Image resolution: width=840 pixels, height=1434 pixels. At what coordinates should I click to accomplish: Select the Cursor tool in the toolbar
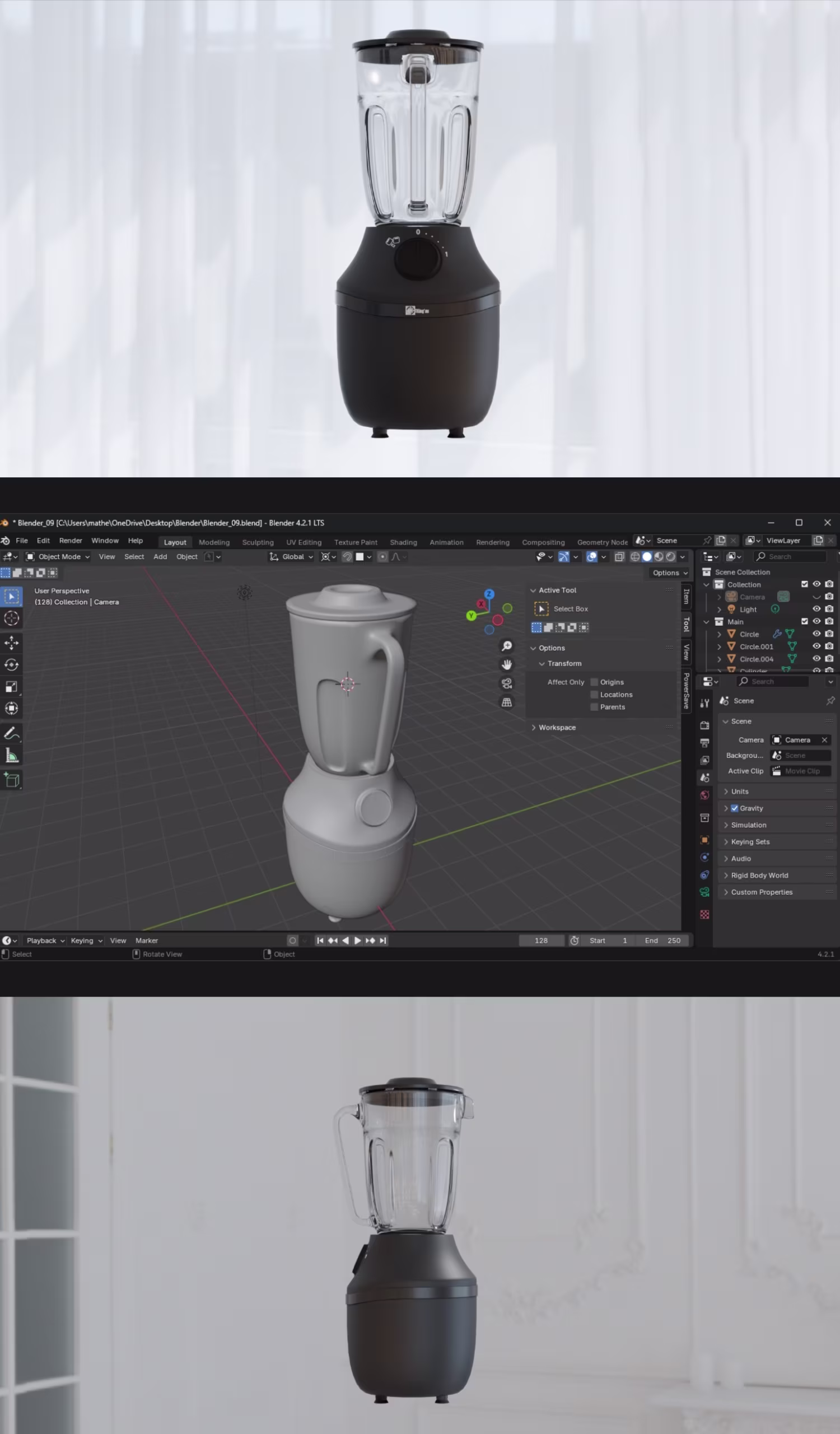click(x=11, y=618)
